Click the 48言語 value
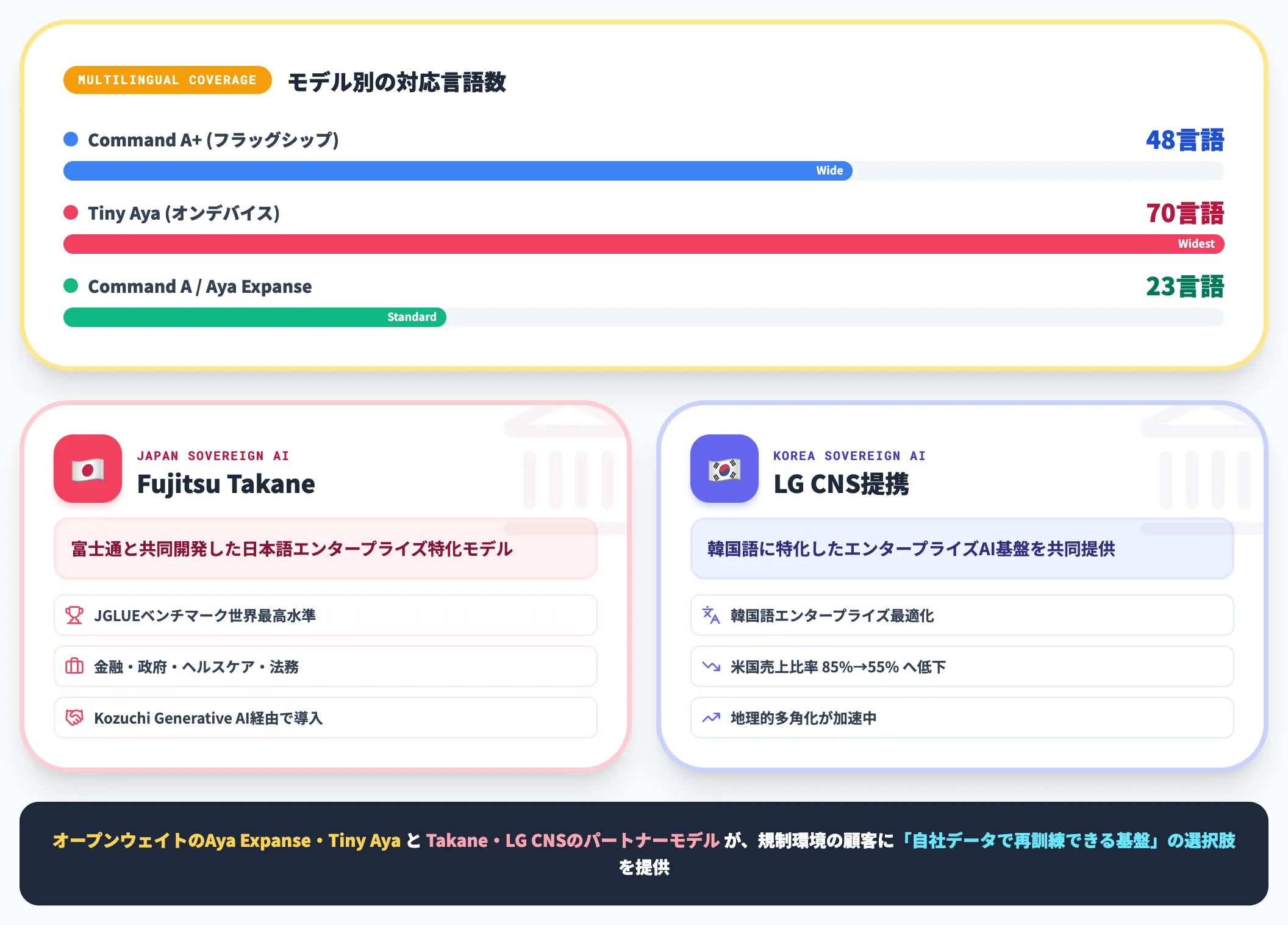The height and width of the screenshot is (925, 1288). [1185, 140]
